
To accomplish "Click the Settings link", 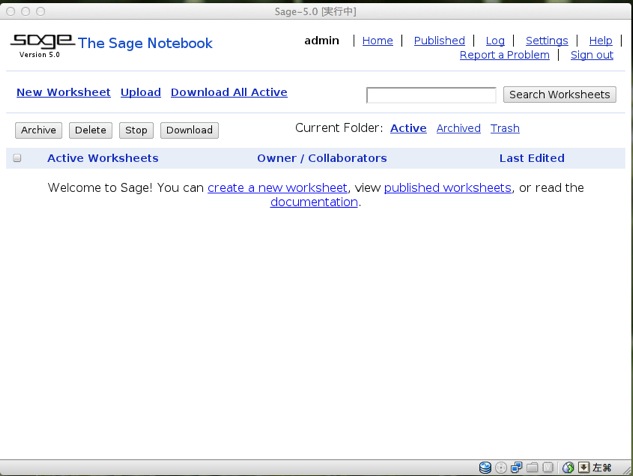I will pyautogui.click(x=546, y=41).
